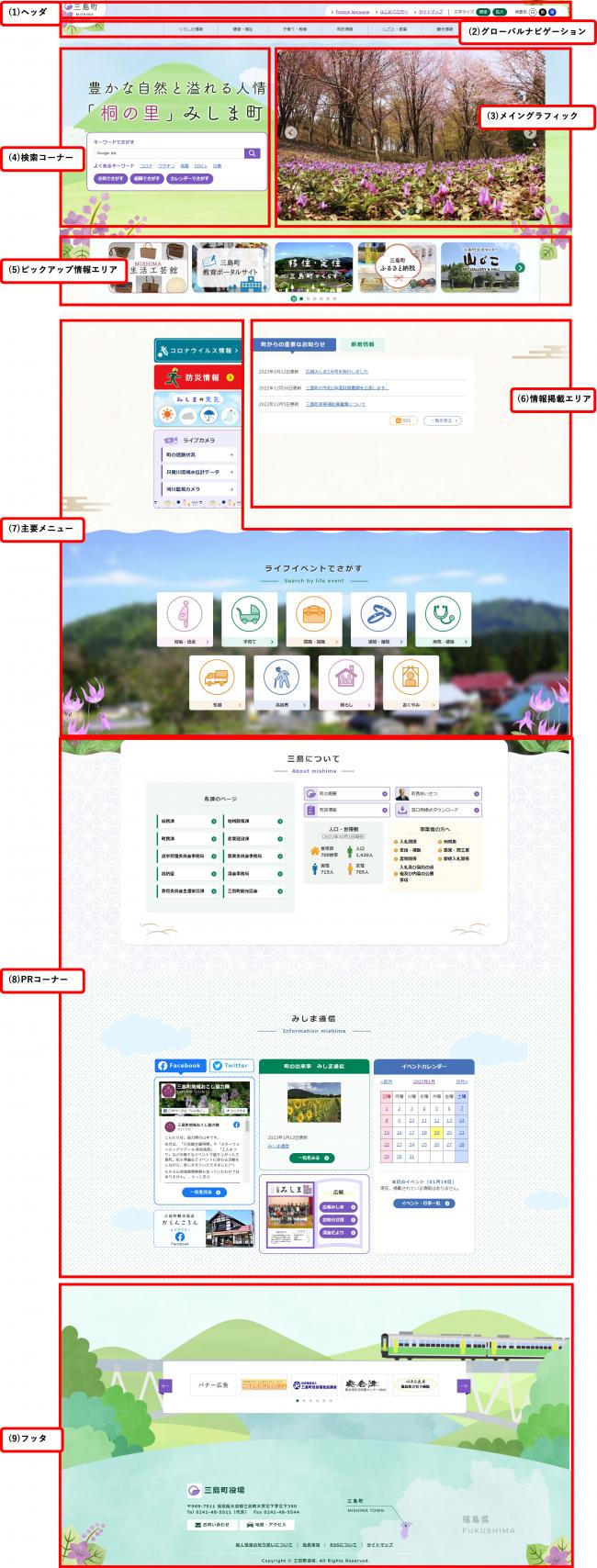Open the 教育ポータルサイト pickup banner
This screenshot has height=1568, width=597.
click(231, 267)
